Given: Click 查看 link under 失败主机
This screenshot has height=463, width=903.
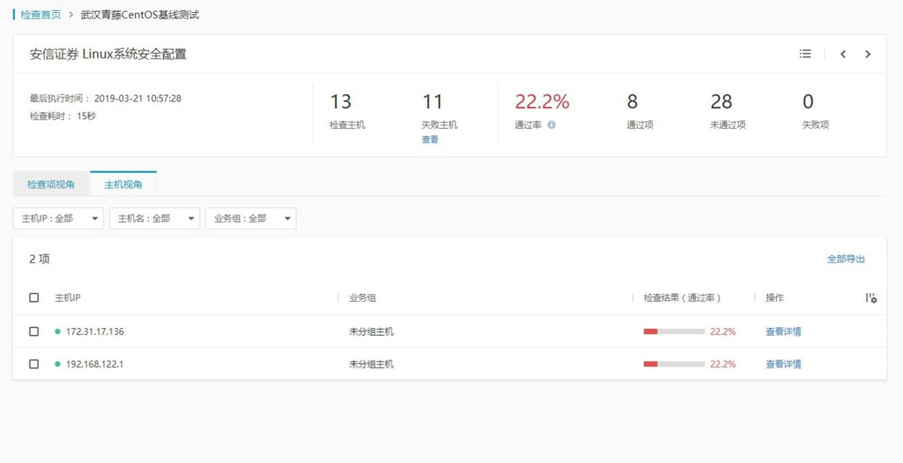Looking at the screenshot, I should pyautogui.click(x=430, y=140).
